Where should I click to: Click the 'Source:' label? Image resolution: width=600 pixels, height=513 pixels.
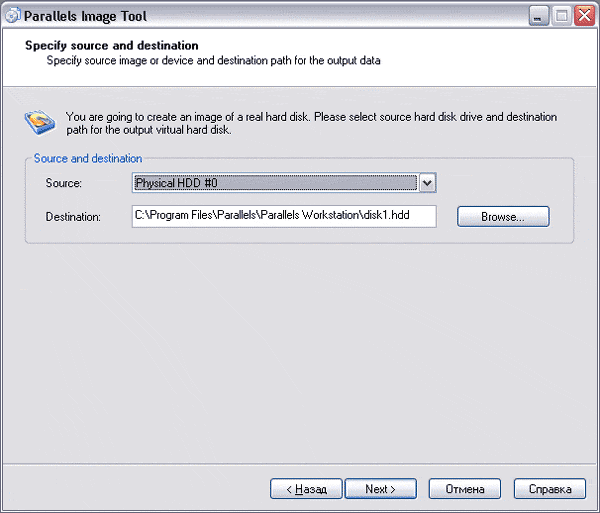pyautogui.click(x=64, y=183)
